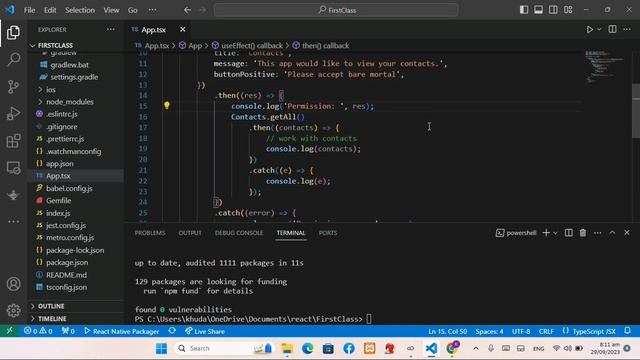Open the Extensions view
This screenshot has width=640, height=360.
tap(13, 141)
